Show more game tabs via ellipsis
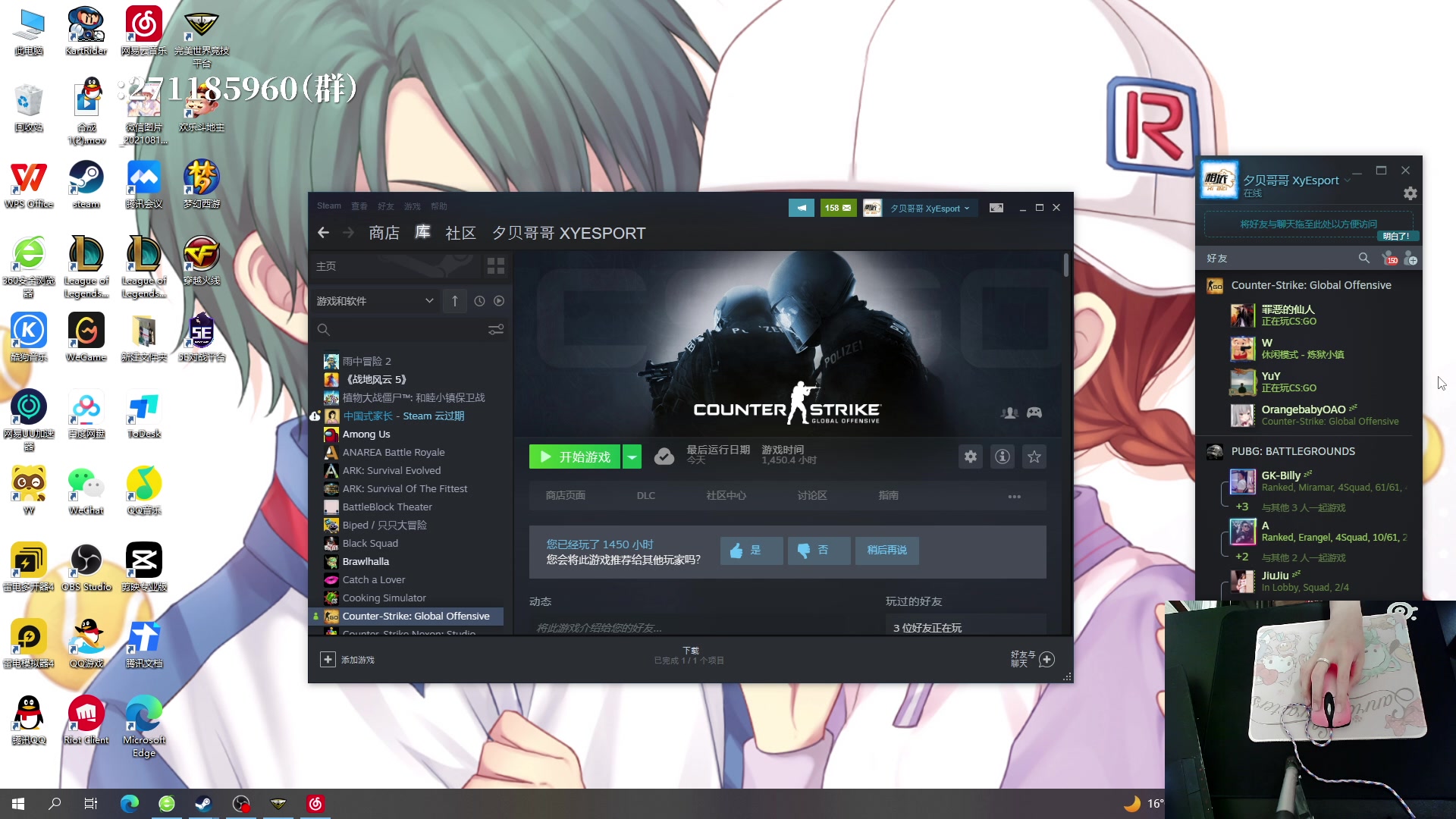 pos(1015,496)
